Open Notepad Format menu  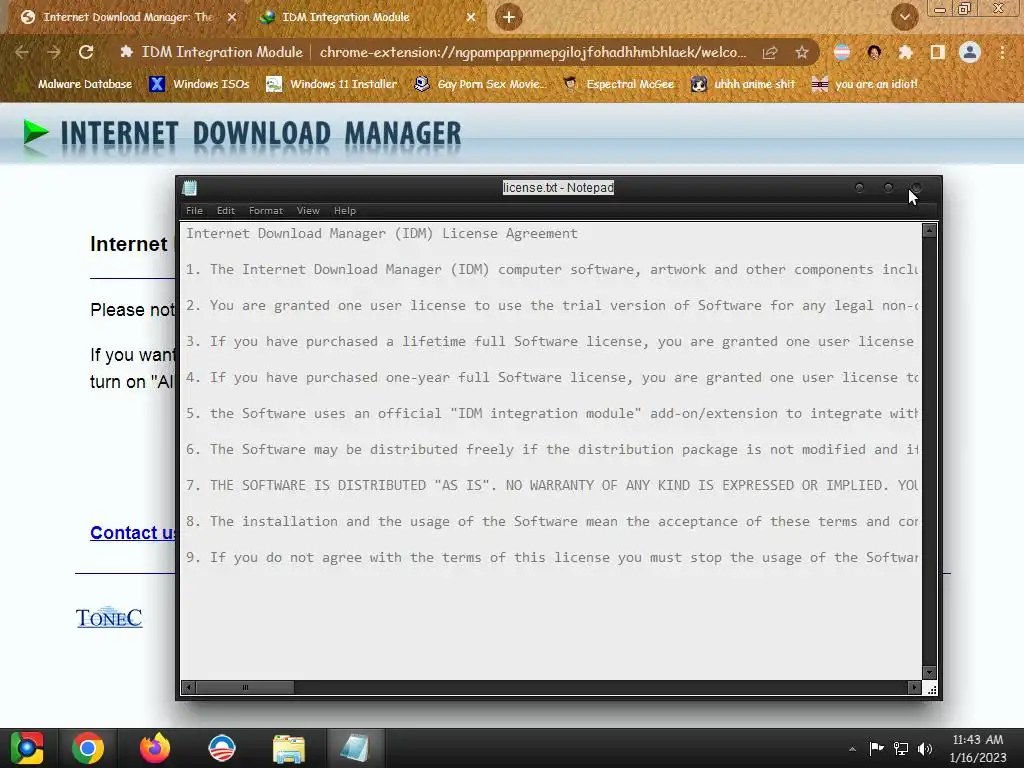266,210
